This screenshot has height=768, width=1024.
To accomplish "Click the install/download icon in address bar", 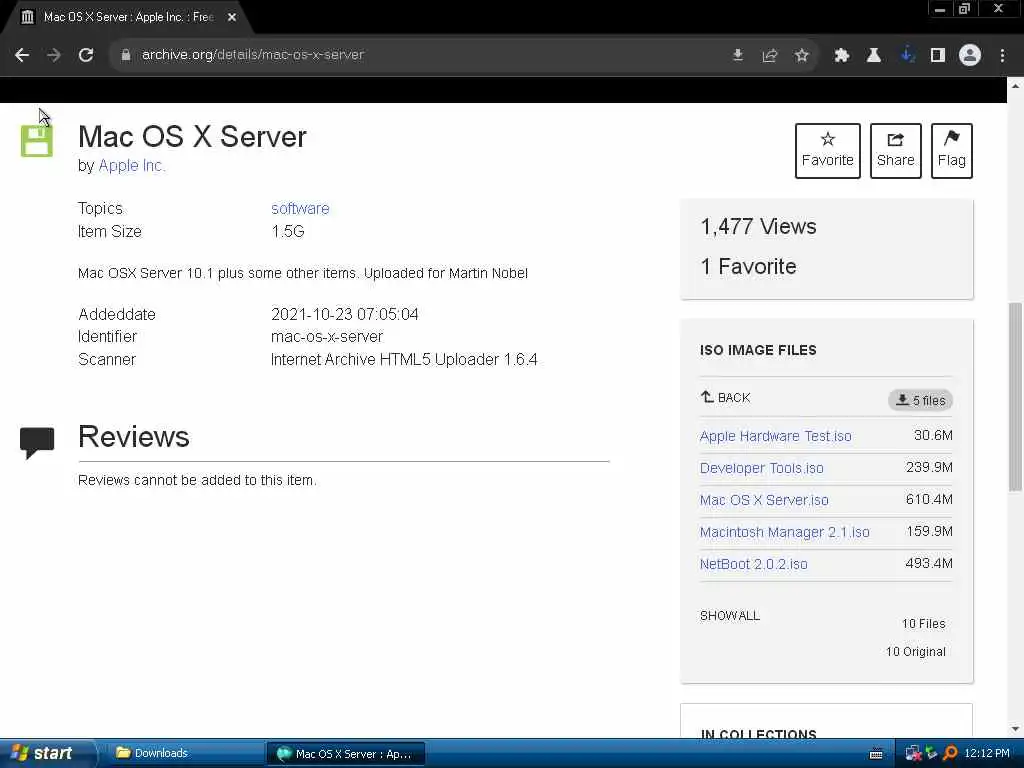I will pyautogui.click(x=738, y=56).
